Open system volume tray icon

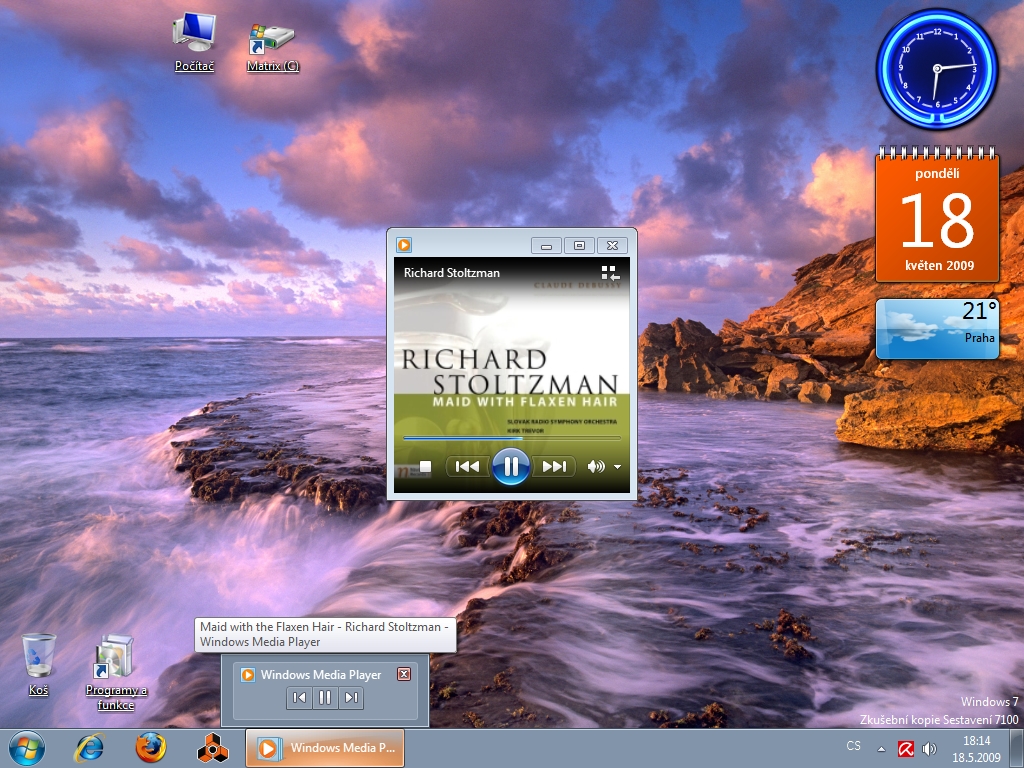(x=929, y=748)
